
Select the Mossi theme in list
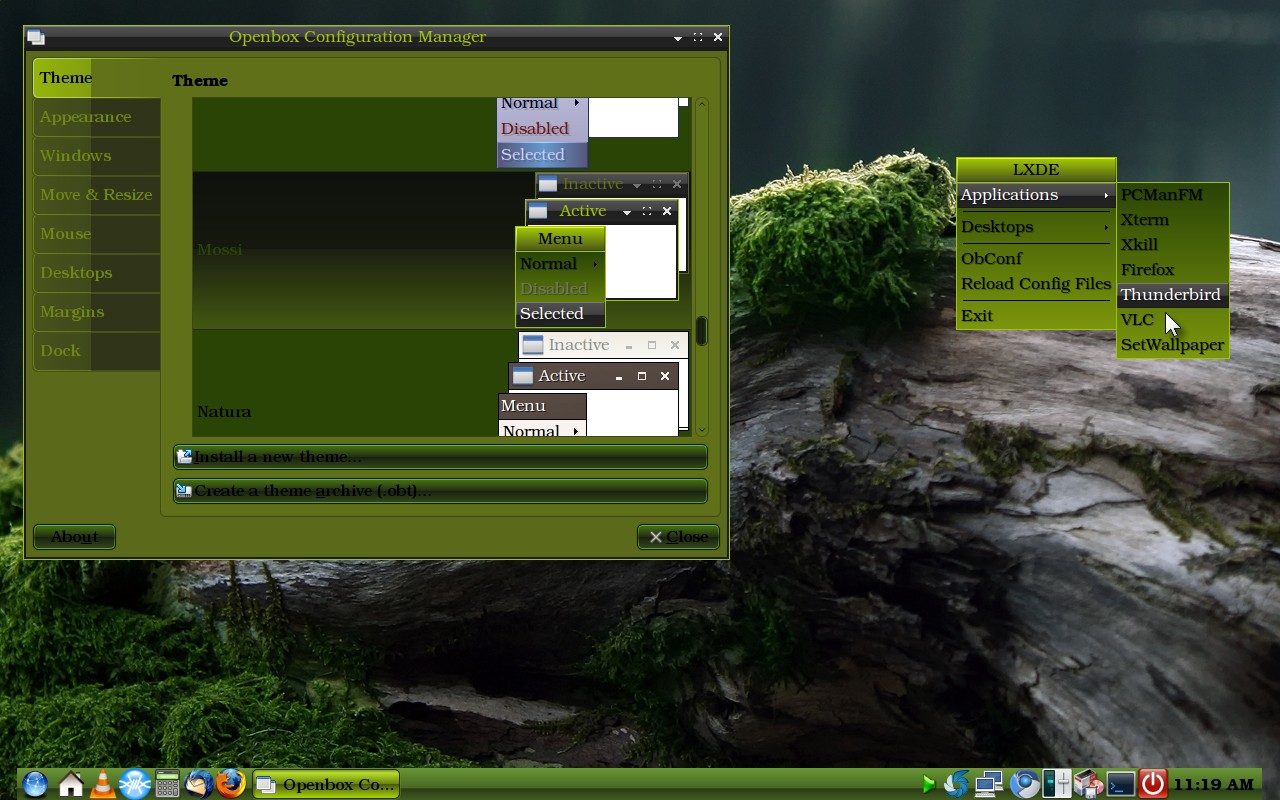point(441,250)
